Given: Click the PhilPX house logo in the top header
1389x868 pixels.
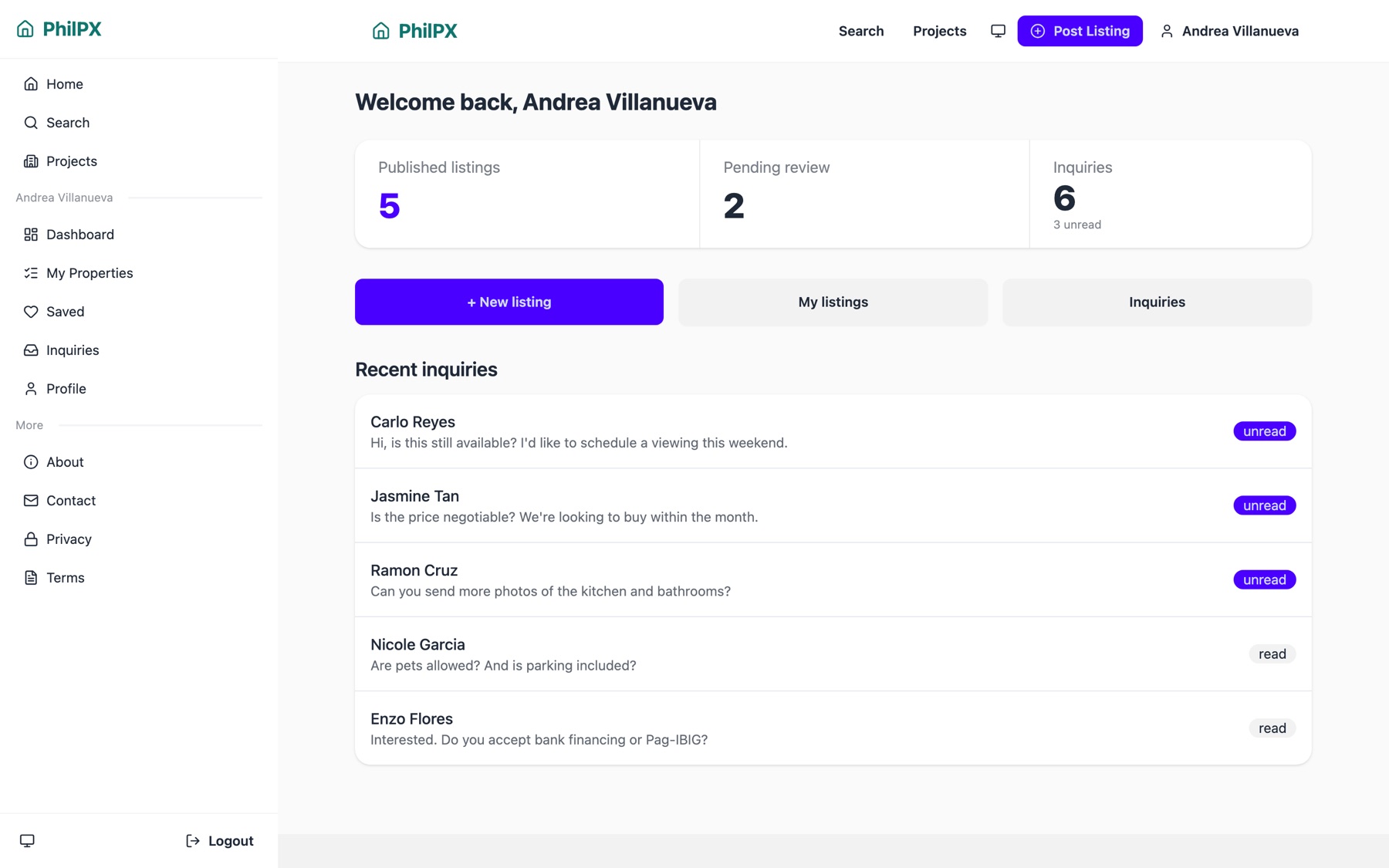Looking at the screenshot, I should (x=381, y=31).
